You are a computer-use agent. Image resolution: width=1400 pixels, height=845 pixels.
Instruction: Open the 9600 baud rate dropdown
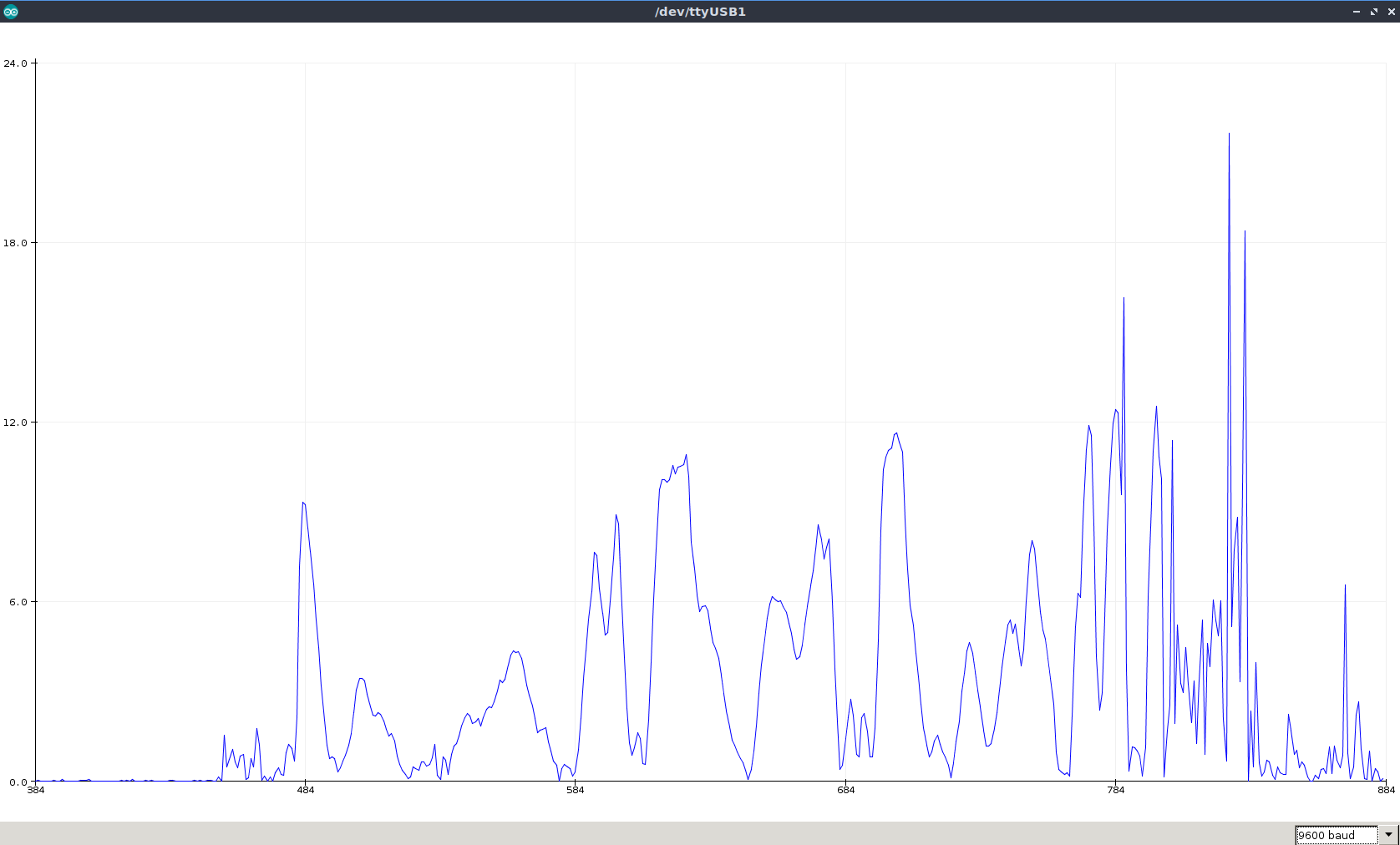1347,835
